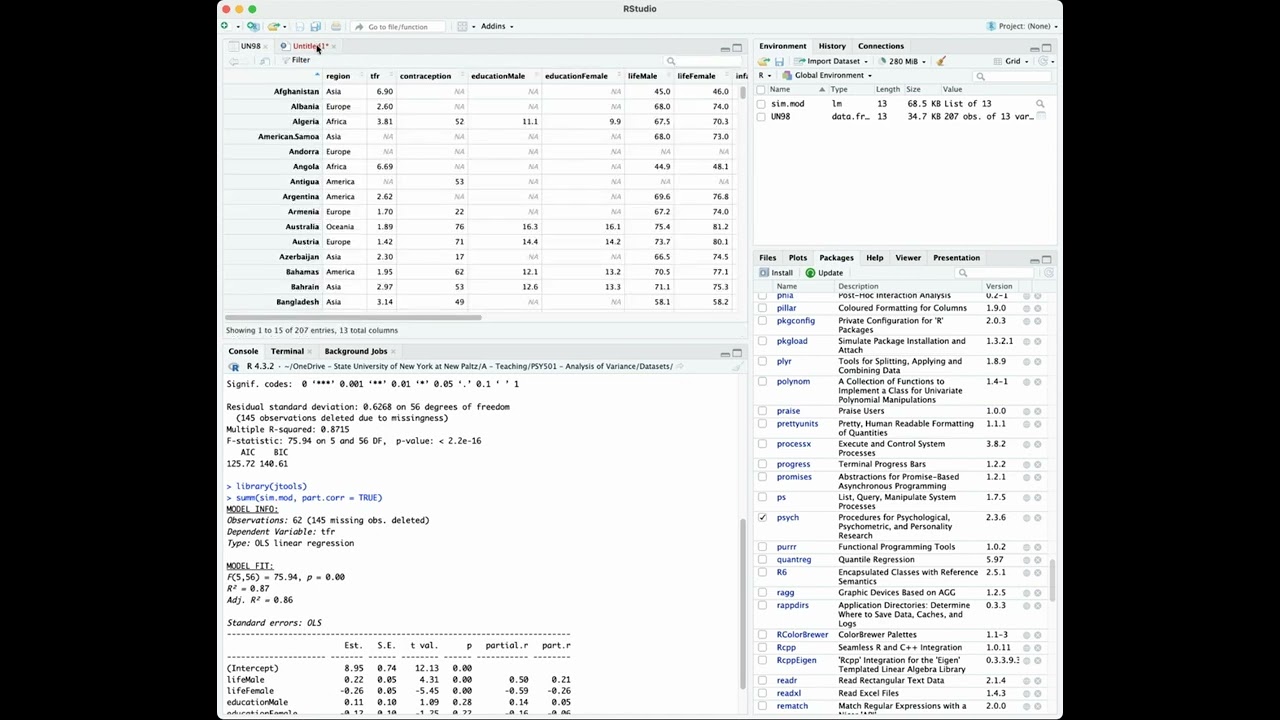Switch to the Plots tab

tap(798, 258)
